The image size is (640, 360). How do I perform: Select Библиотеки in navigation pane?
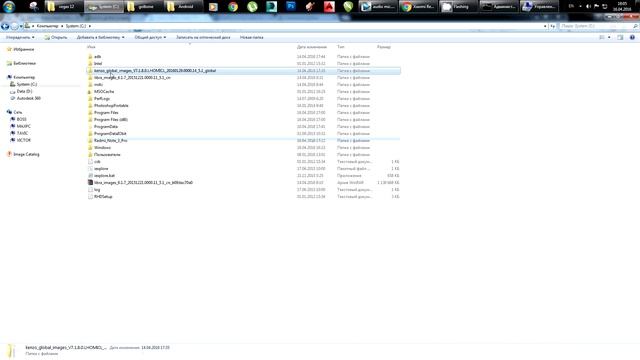[24, 64]
